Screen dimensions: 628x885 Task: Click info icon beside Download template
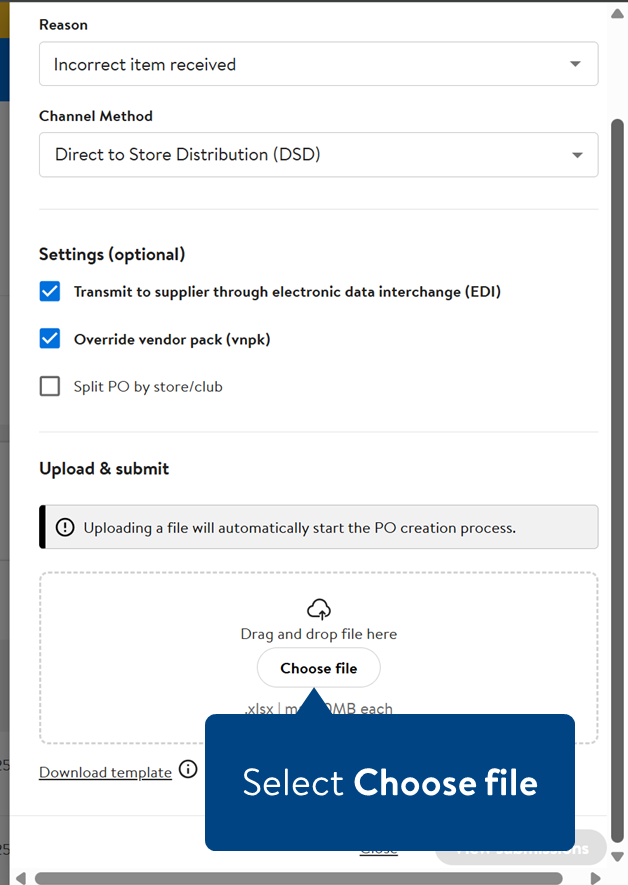click(188, 770)
